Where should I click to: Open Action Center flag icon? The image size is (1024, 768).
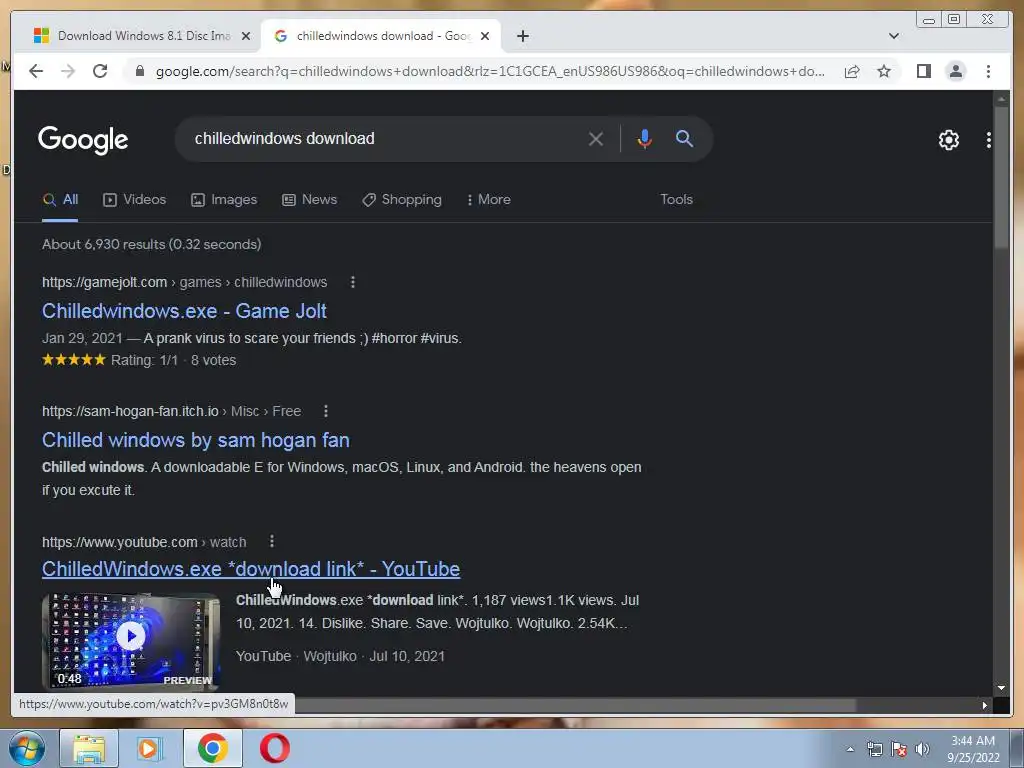[x=899, y=749]
